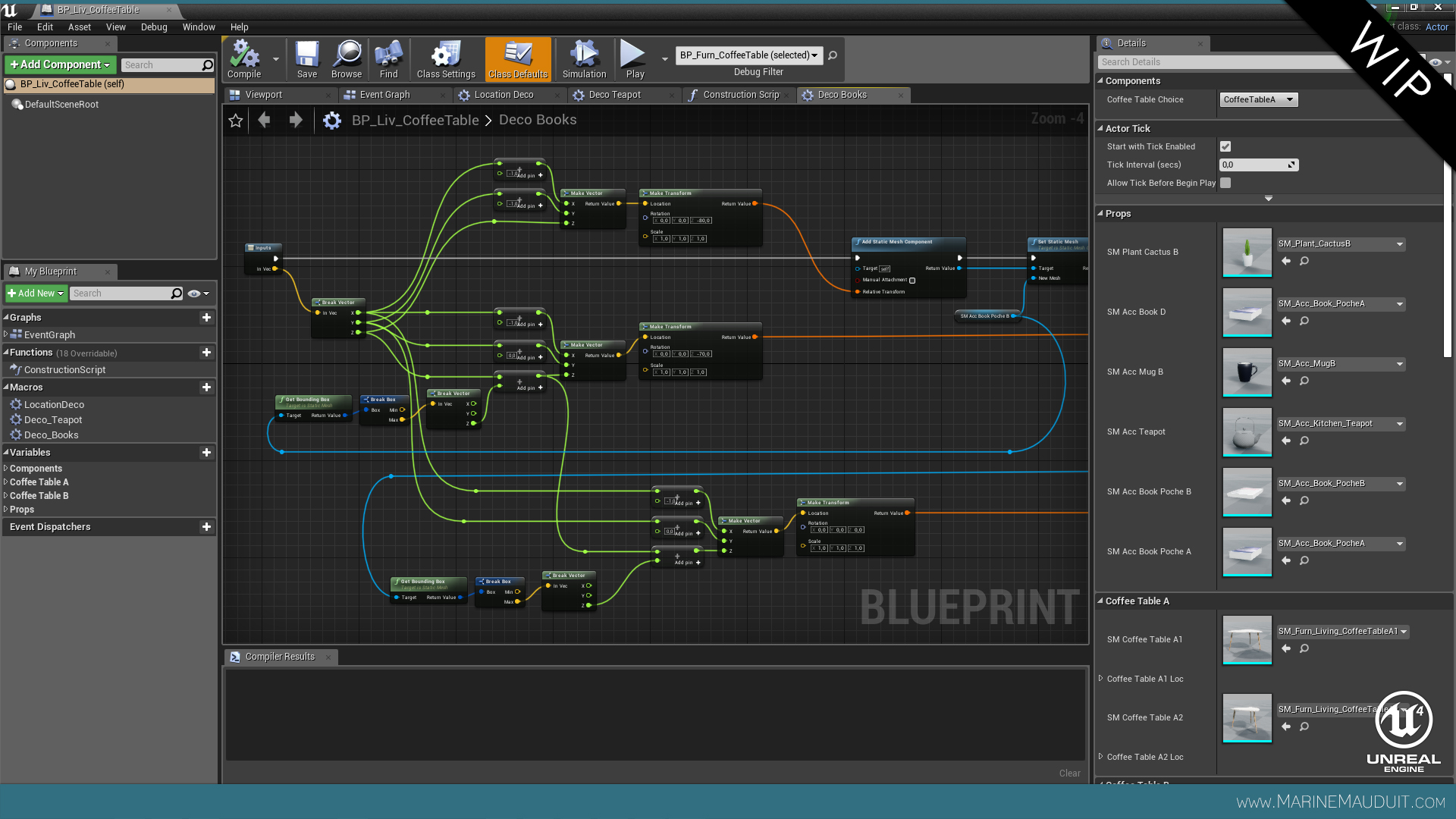Add a new graph with plus icon

click(x=206, y=318)
